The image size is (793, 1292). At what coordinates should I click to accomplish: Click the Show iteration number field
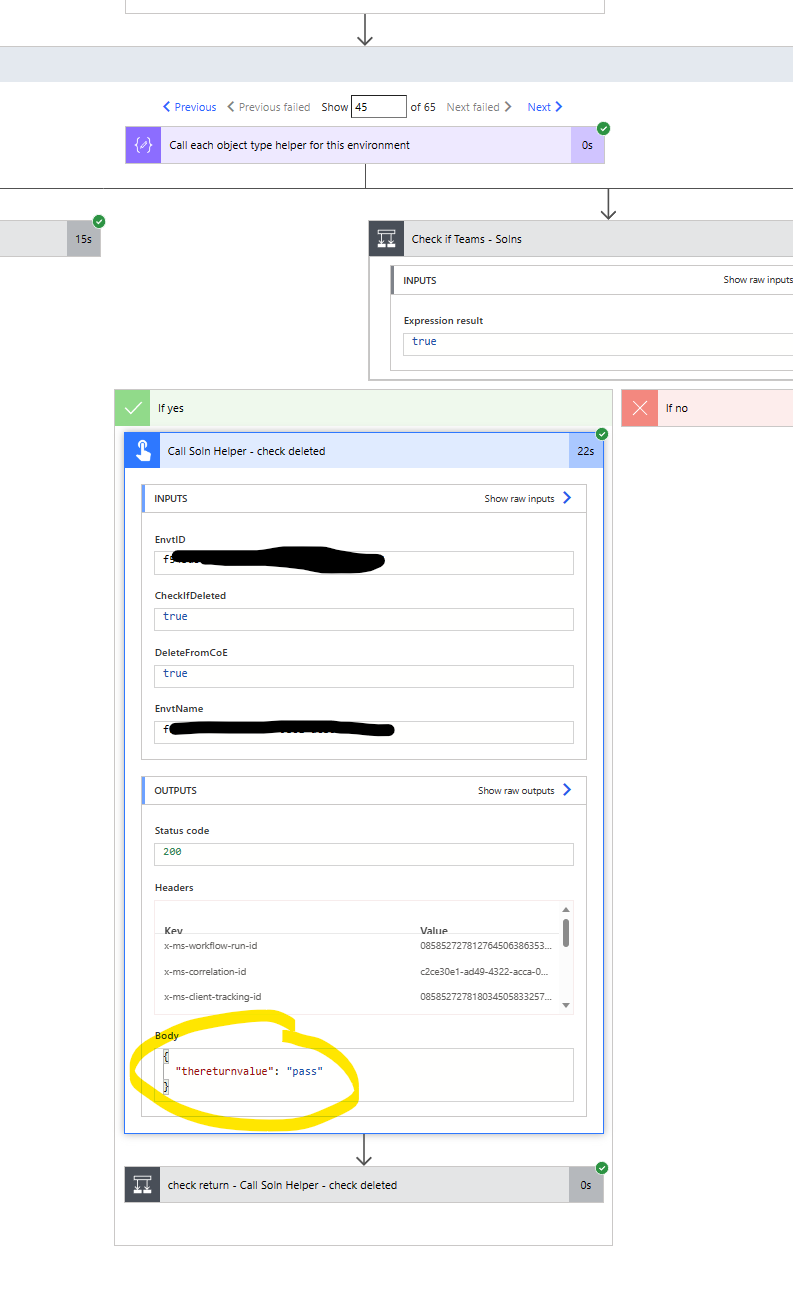tap(379, 107)
